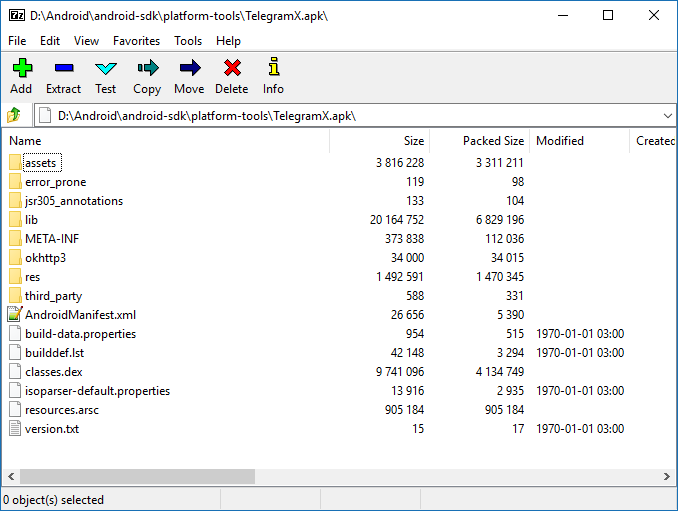Select the META-INF entry name
Screen dimensions: 678x511
click(x=52, y=239)
